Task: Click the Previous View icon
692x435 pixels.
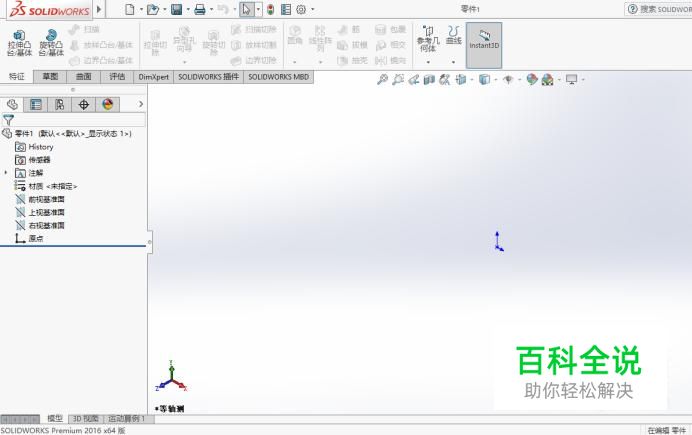Action: [x=414, y=79]
